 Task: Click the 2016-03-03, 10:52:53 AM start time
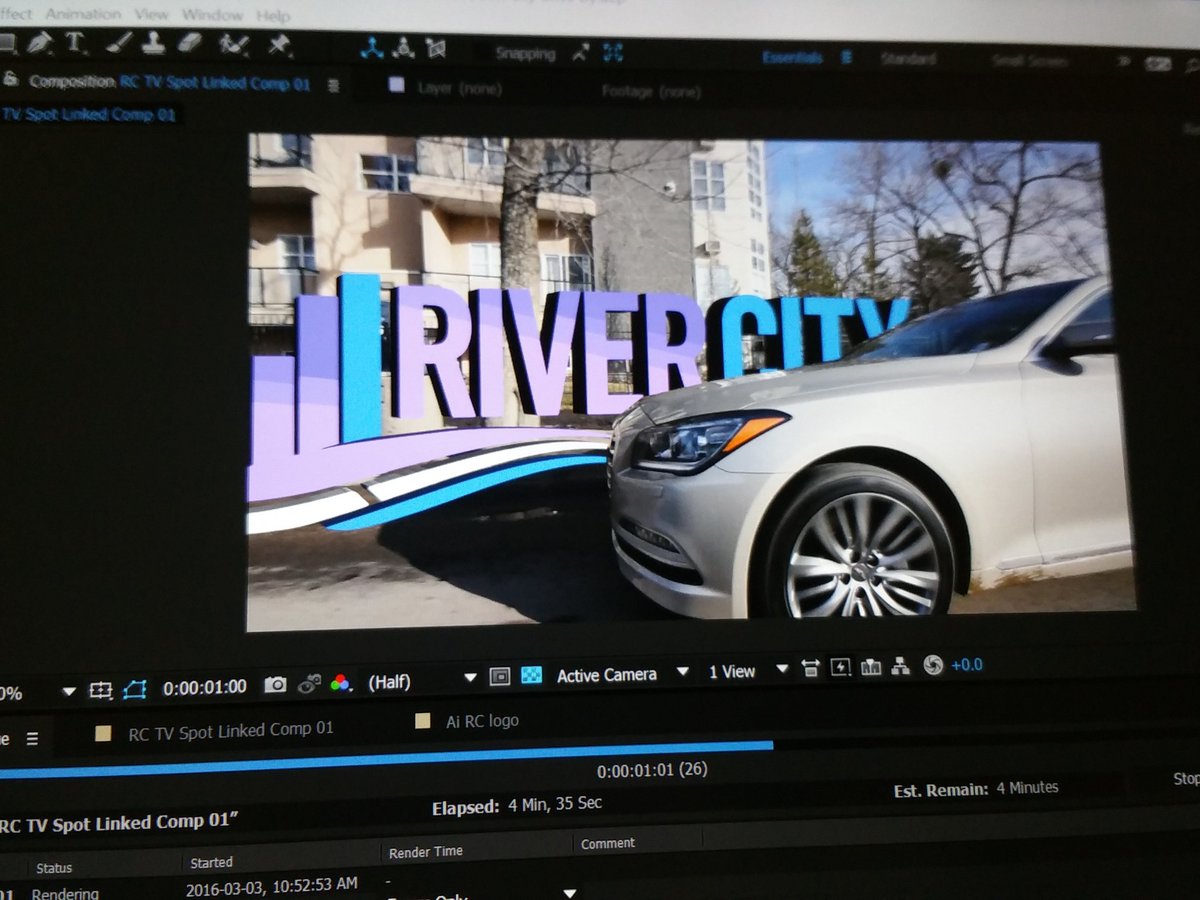point(271,887)
